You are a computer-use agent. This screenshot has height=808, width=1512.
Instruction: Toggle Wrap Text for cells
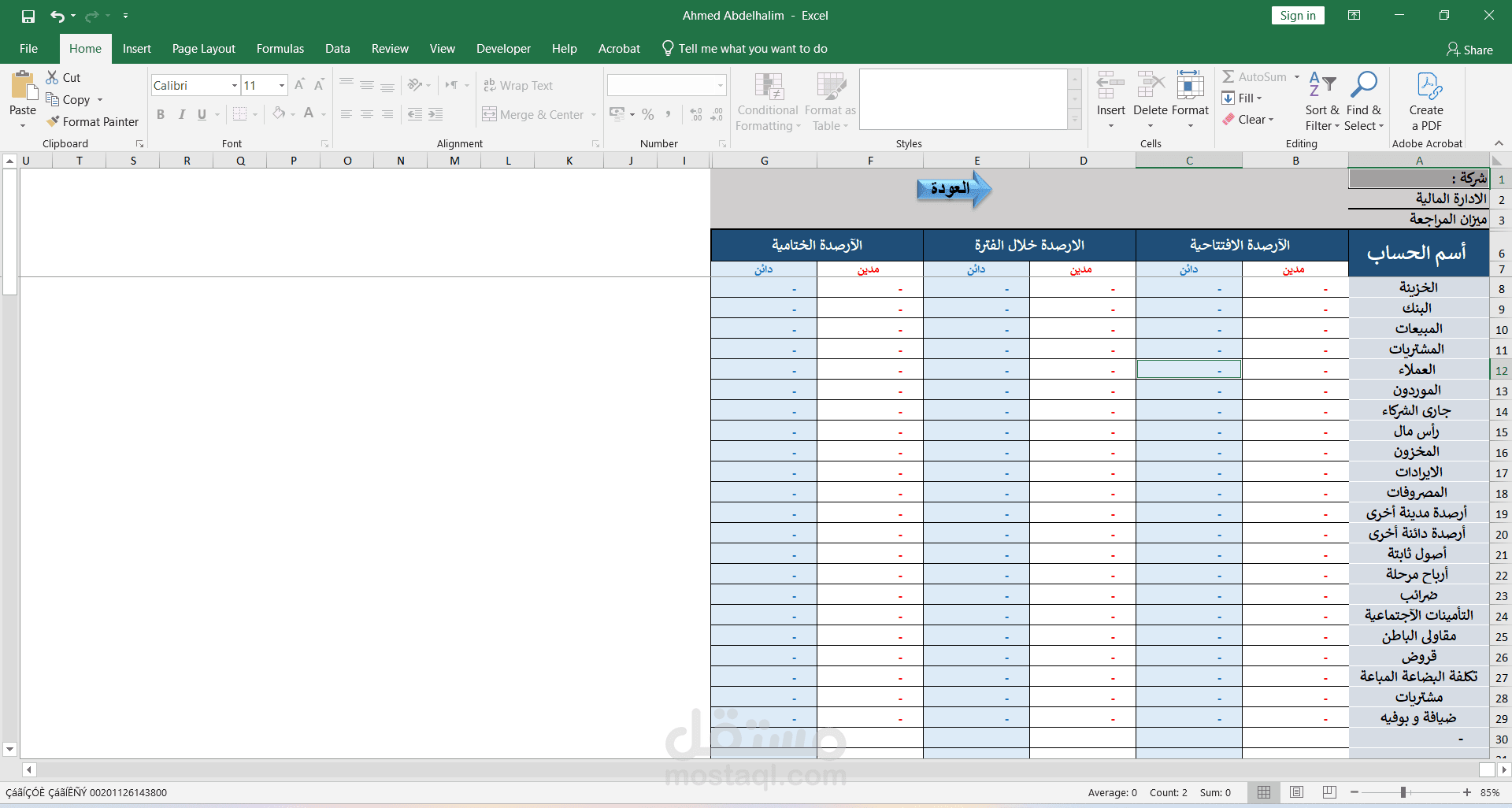518,85
